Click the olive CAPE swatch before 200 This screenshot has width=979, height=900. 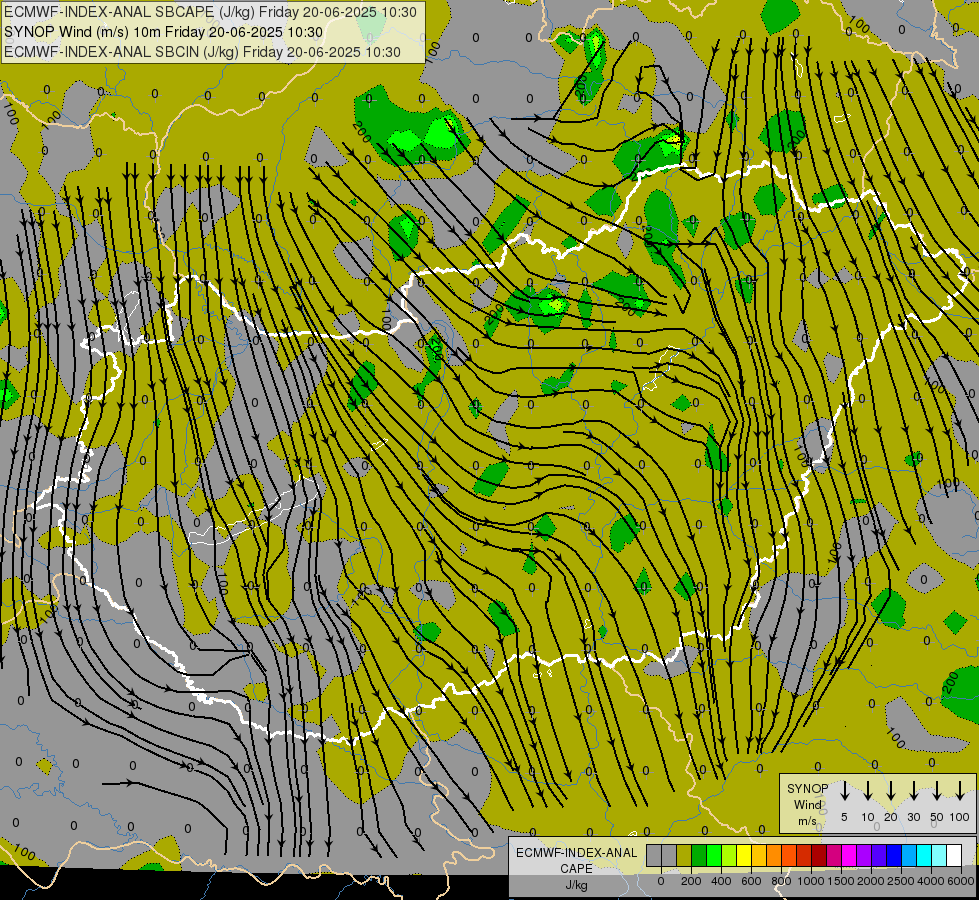[x=684, y=855]
